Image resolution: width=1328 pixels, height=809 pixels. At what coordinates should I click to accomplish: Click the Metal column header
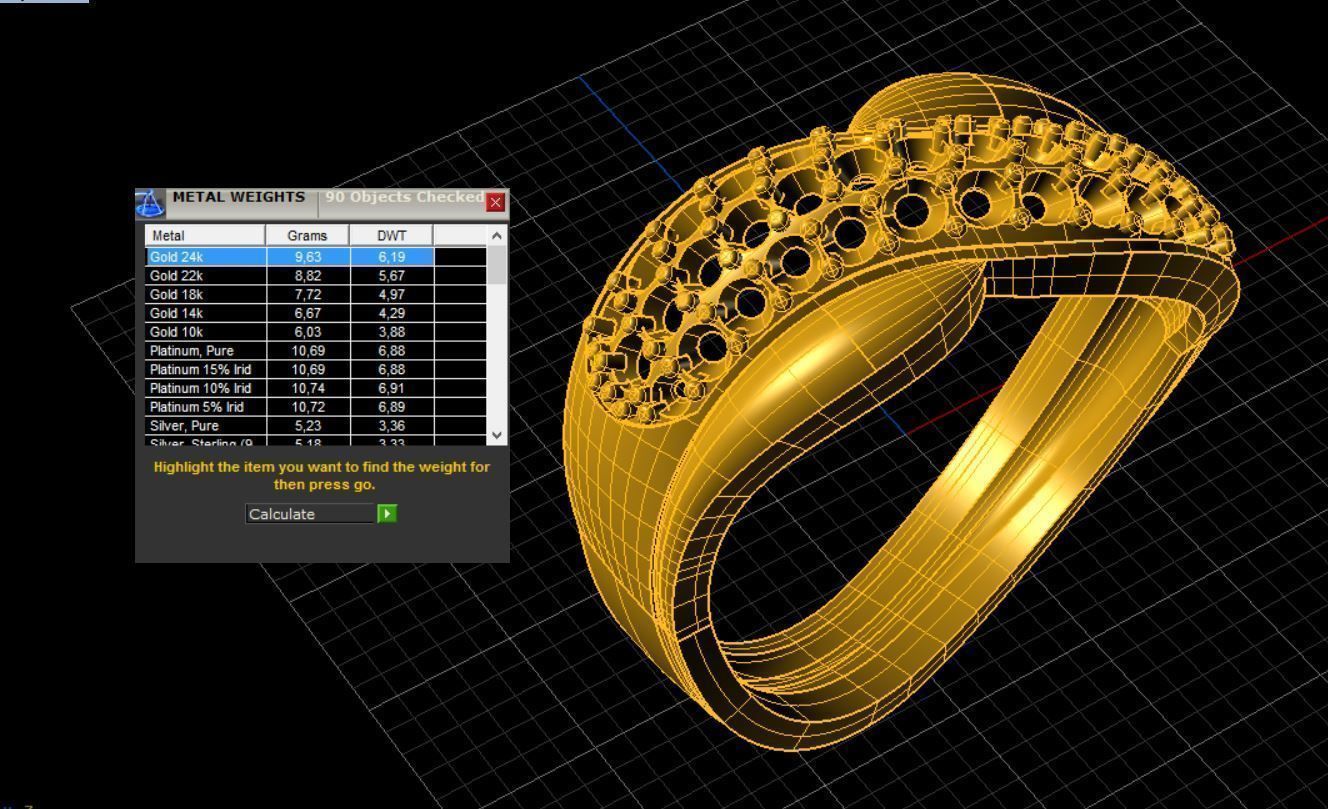click(x=205, y=235)
